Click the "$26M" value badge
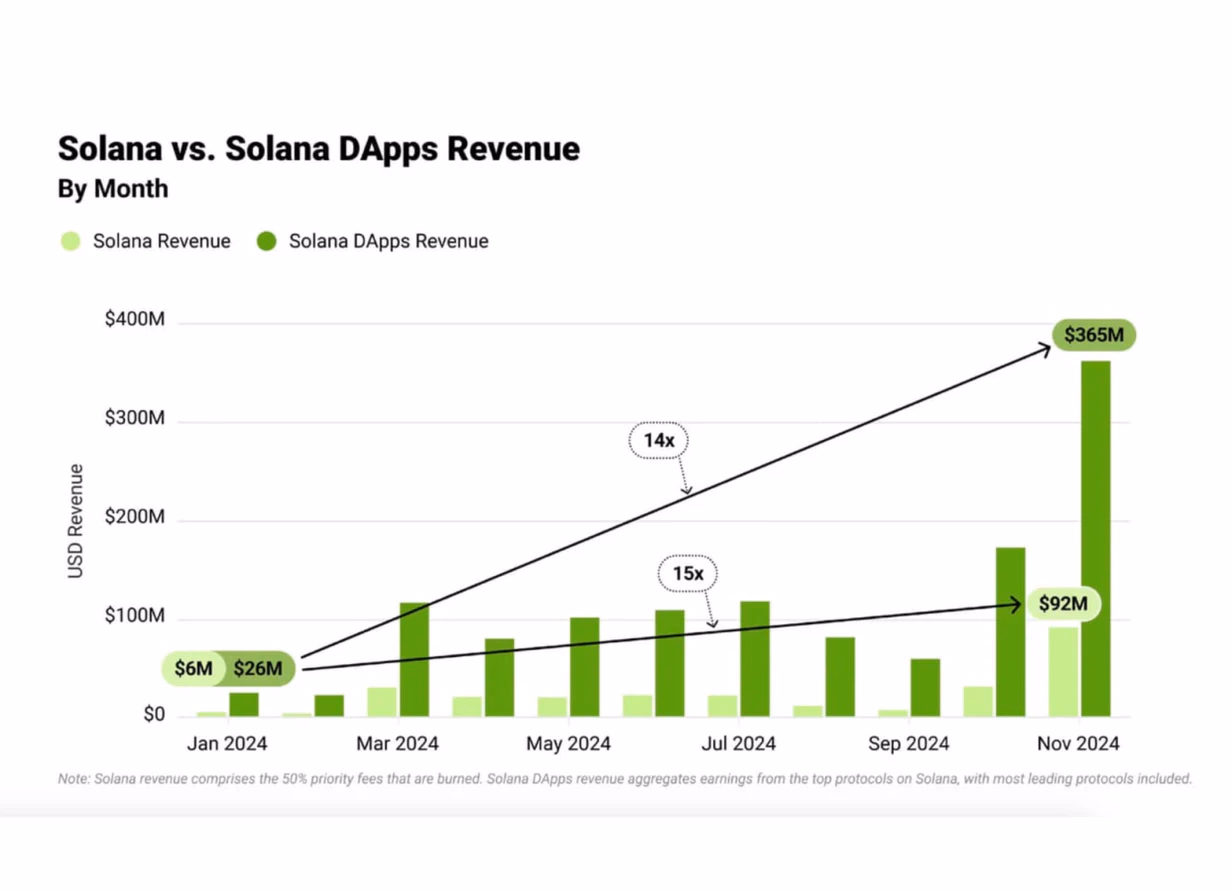This screenshot has width=1232, height=893. [x=259, y=669]
